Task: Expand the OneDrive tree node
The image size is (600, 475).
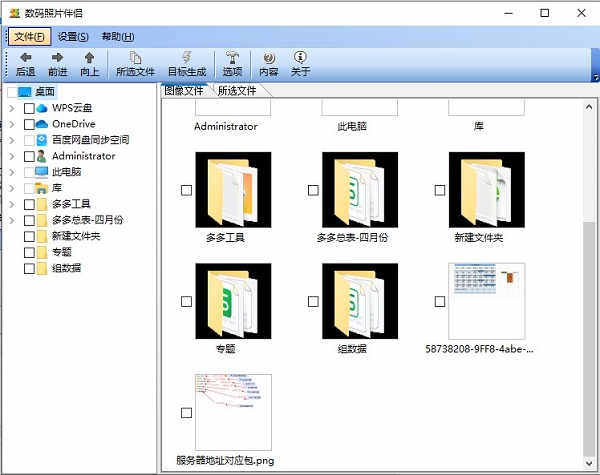Action: point(12,124)
